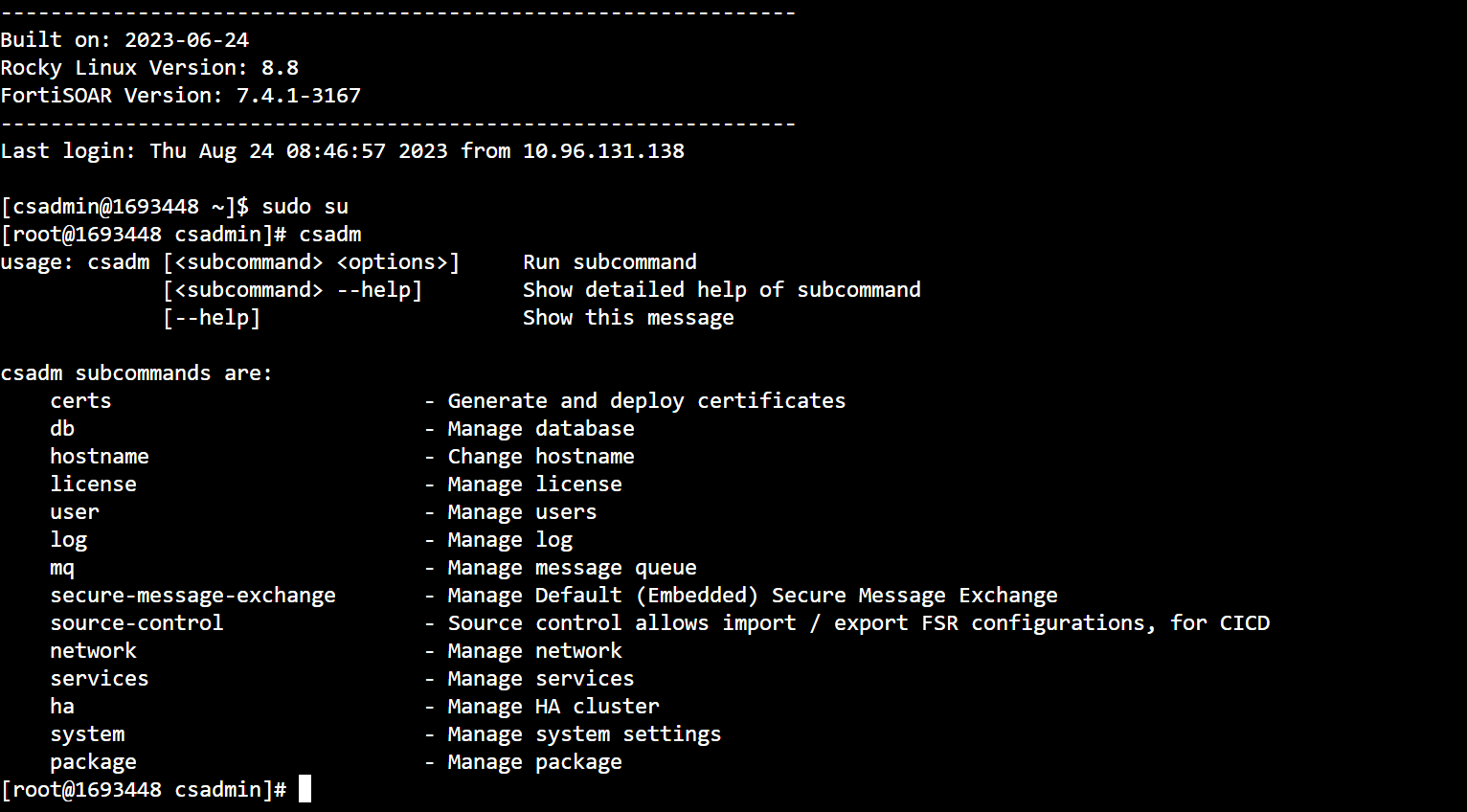Click the 'license' subcommand entry
The height and width of the screenshot is (812, 1467).
pos(93,484)
